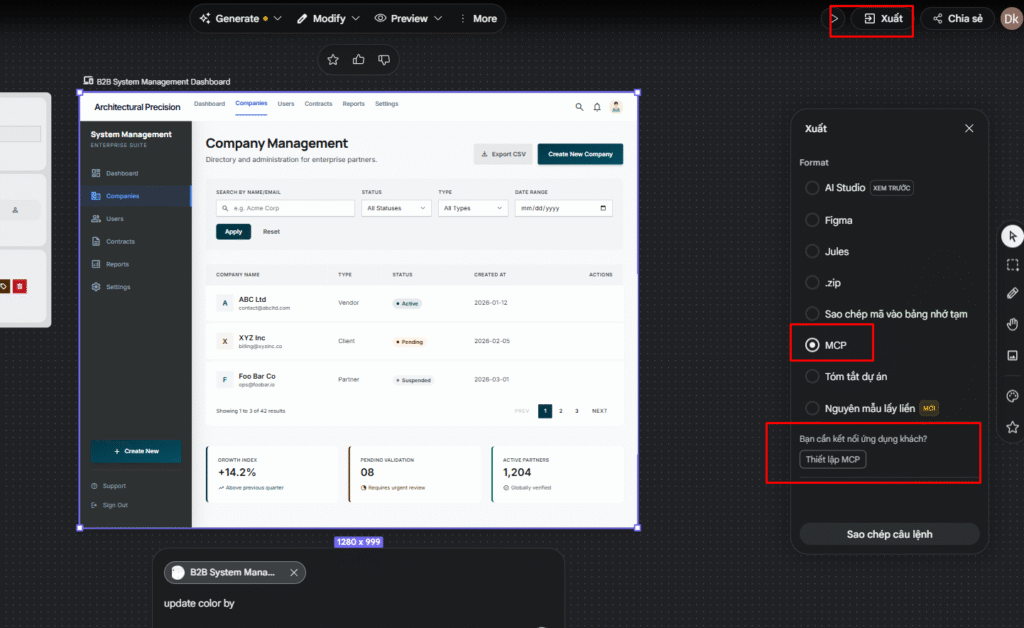Open the More menu
Screen dimensions: 1024x628
[x=477, y=18]
